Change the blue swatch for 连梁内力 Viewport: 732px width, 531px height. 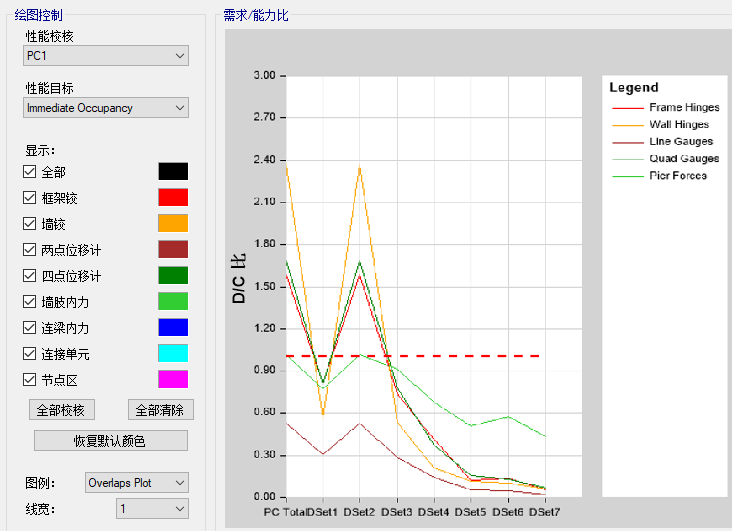tap(173, 328)
